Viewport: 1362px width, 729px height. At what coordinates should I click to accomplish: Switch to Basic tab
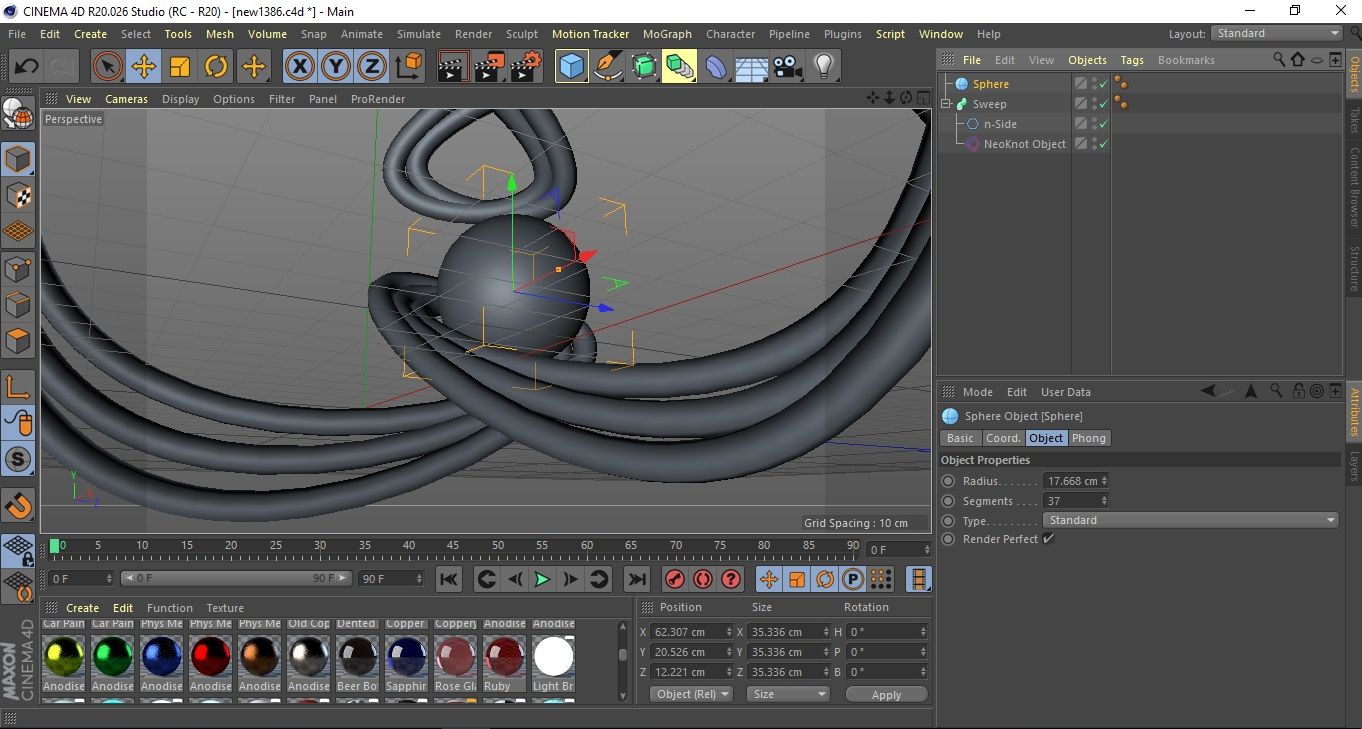[x=960, y=438]
